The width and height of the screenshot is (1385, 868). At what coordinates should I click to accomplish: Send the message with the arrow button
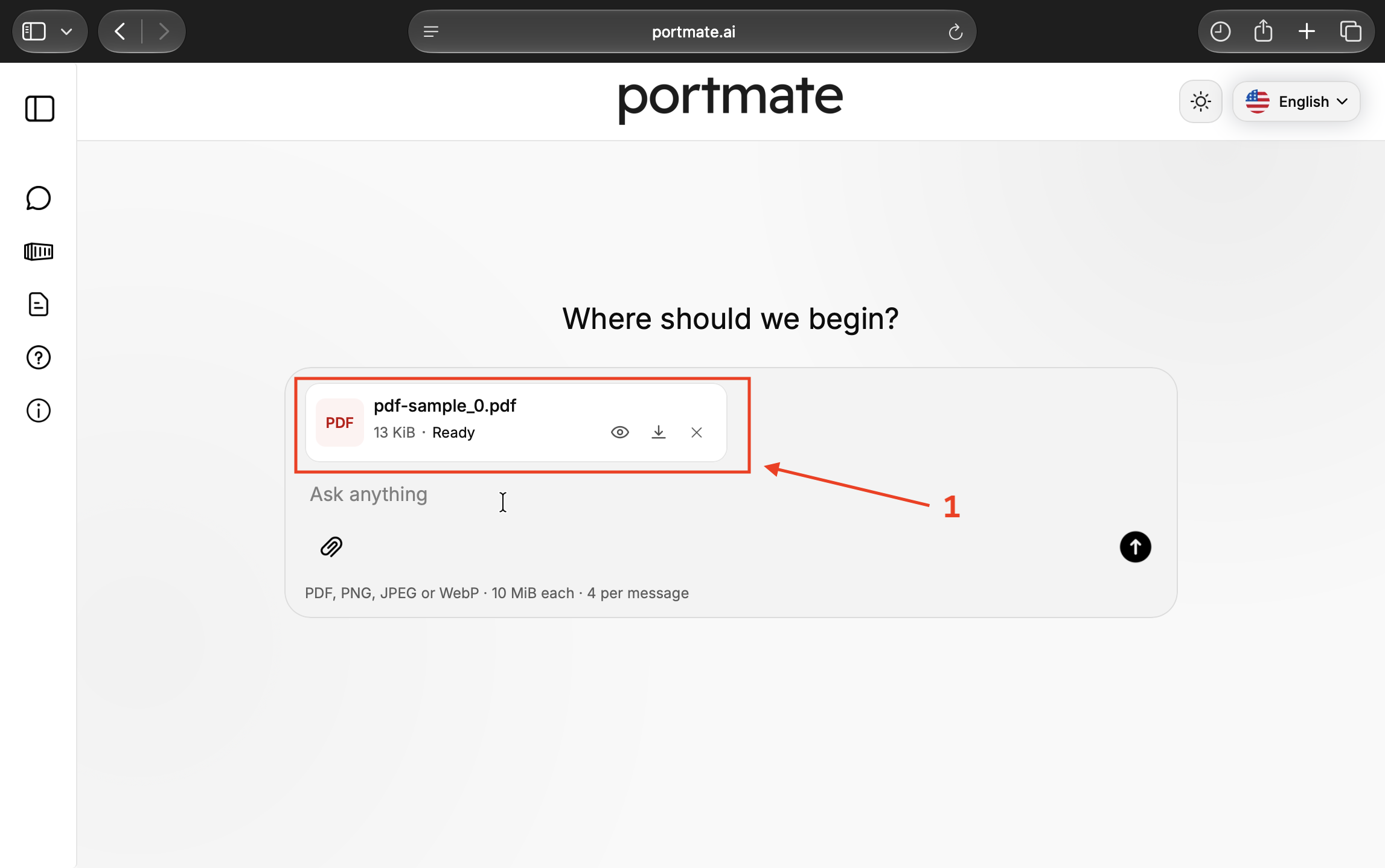[x=1135, y=547]
